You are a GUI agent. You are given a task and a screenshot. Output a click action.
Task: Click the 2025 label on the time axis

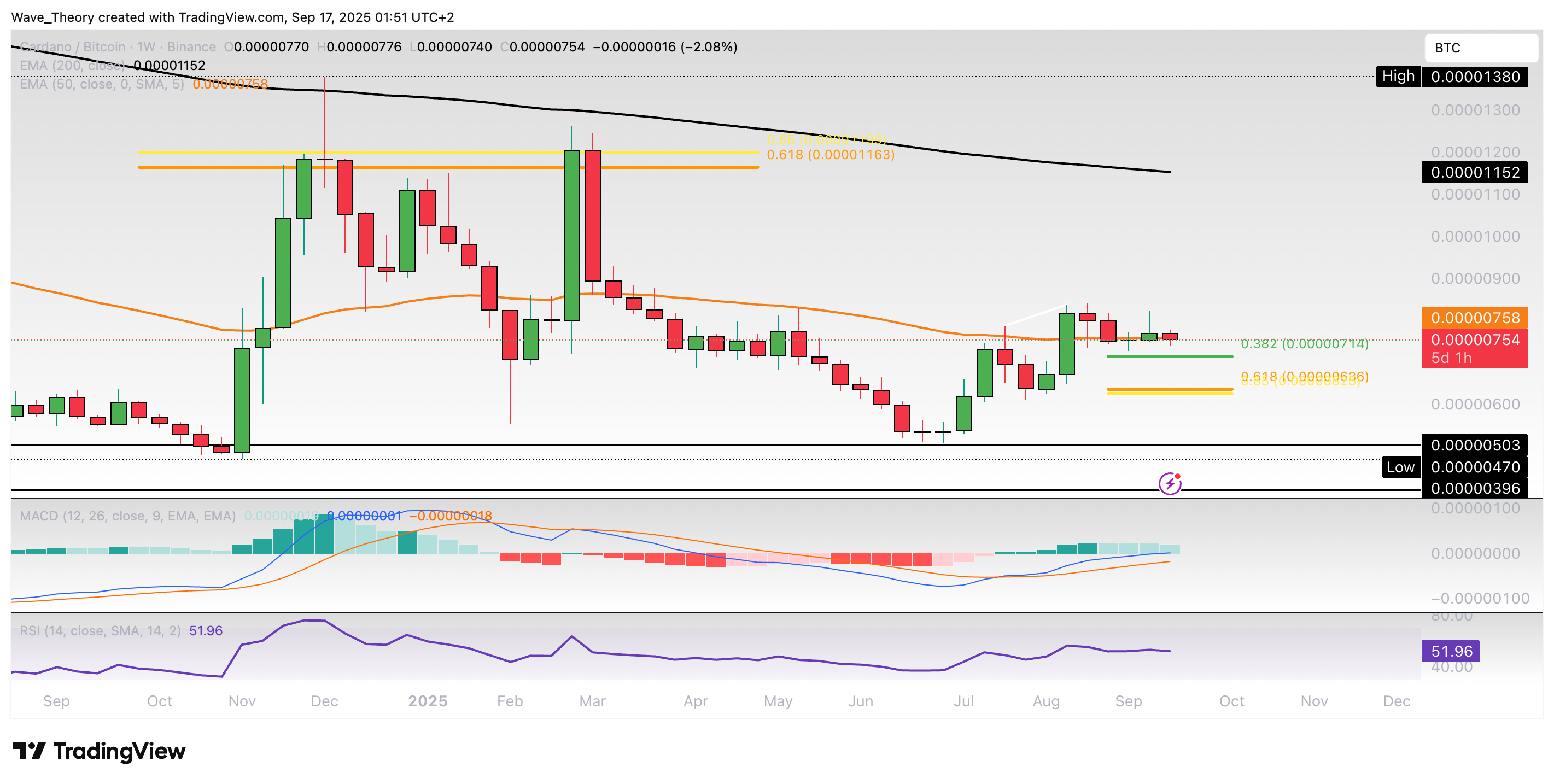click(x=429, y=701)
